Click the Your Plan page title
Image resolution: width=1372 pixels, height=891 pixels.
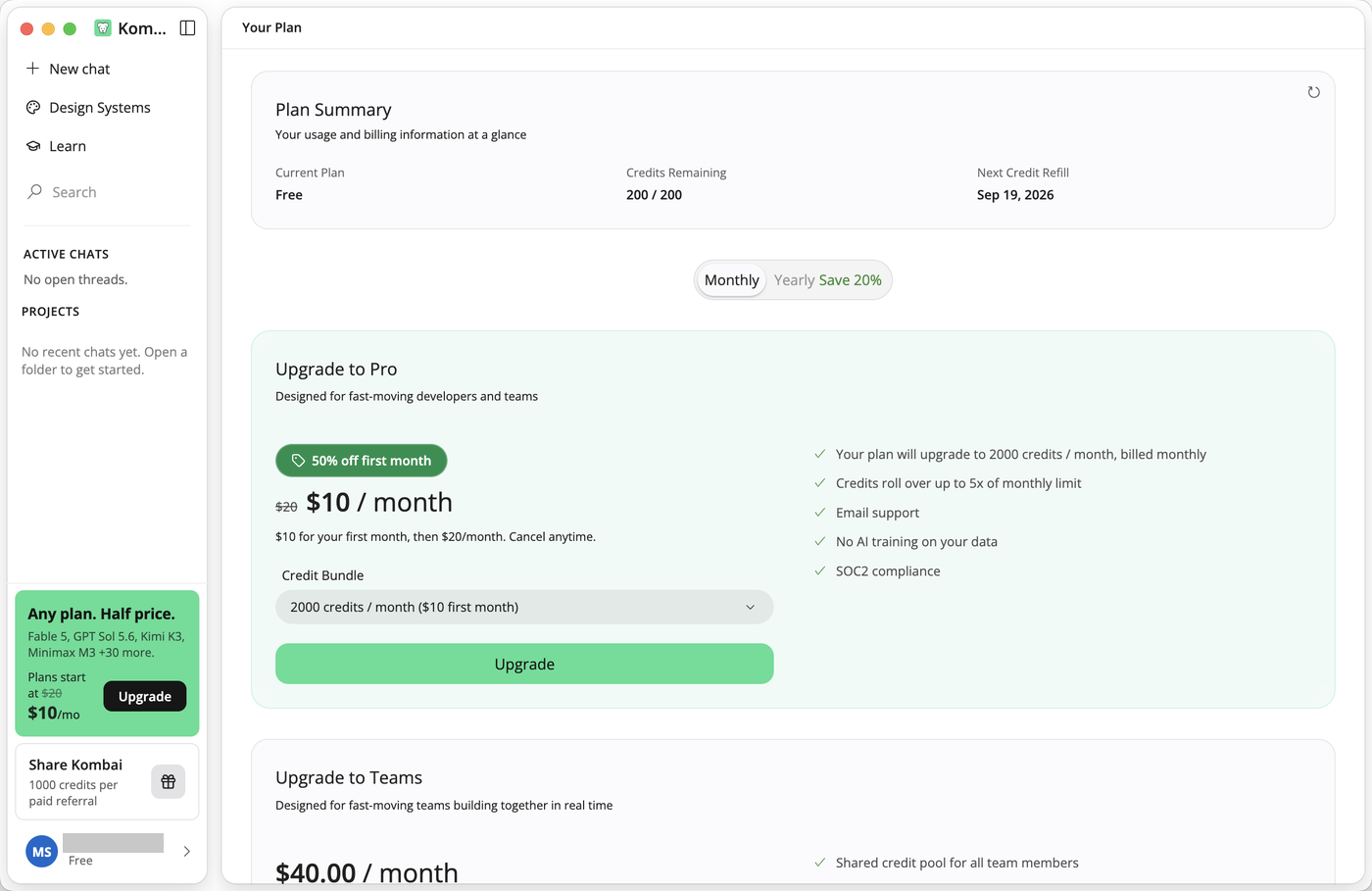coord(271,27)
